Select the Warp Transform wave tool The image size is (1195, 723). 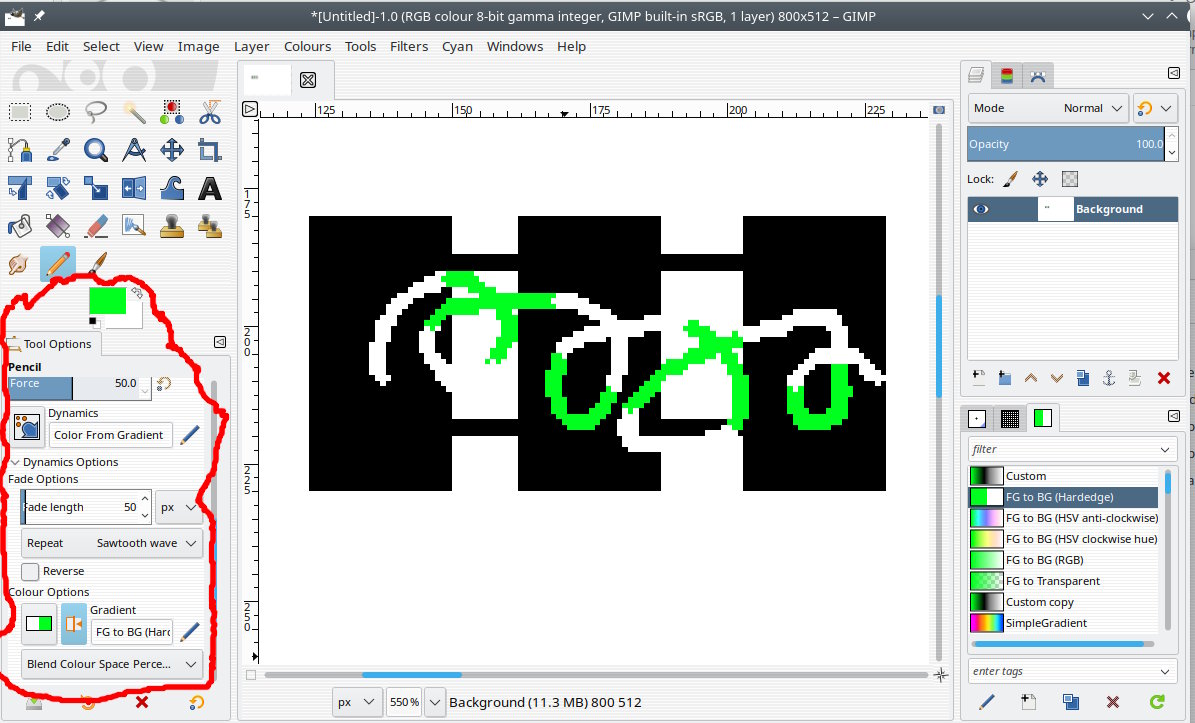(x=172, y=187)
